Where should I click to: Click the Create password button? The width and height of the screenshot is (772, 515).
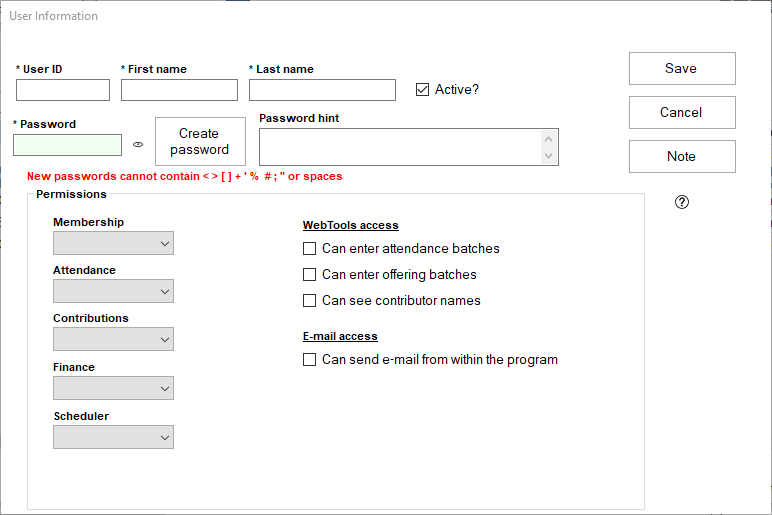pos(200,141)
